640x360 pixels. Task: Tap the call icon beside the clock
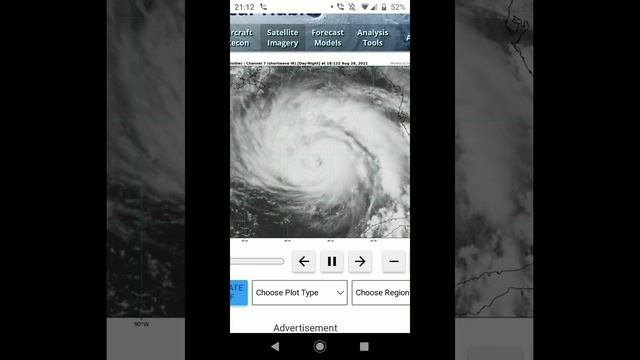pos(264,7)
